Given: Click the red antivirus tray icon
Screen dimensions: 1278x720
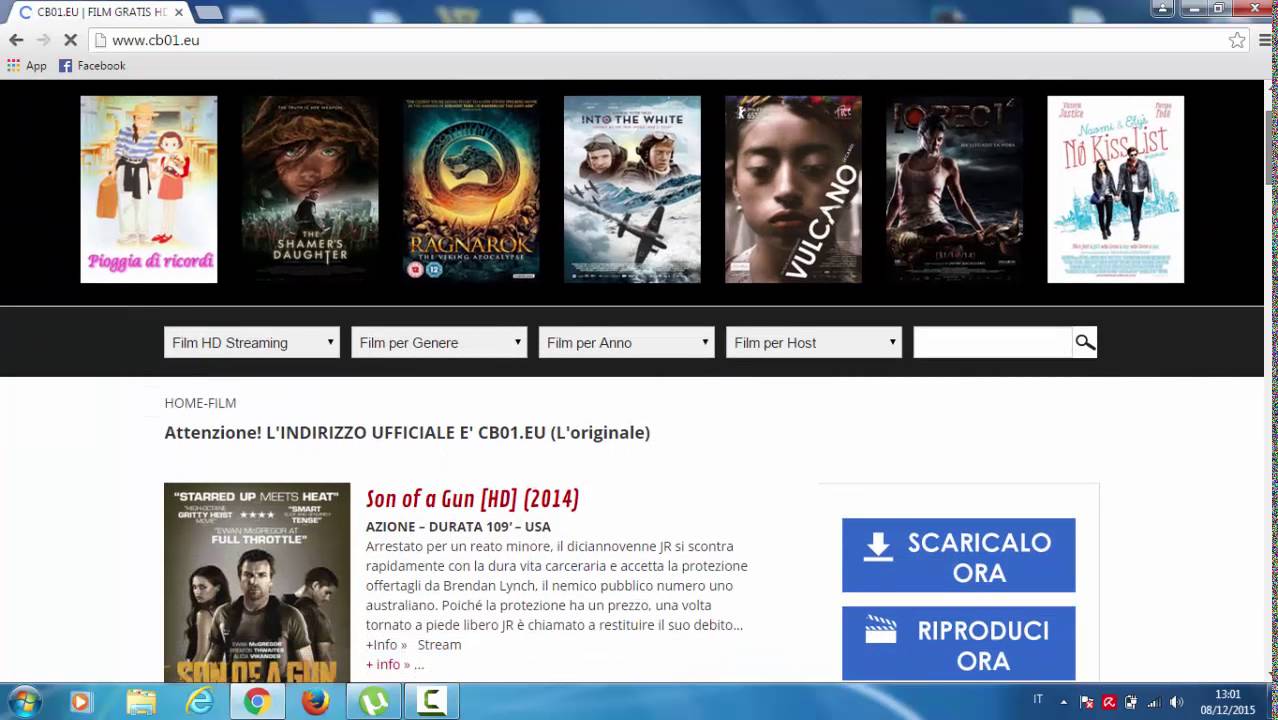Looking at the screenshot, I should pos(1109,702).
